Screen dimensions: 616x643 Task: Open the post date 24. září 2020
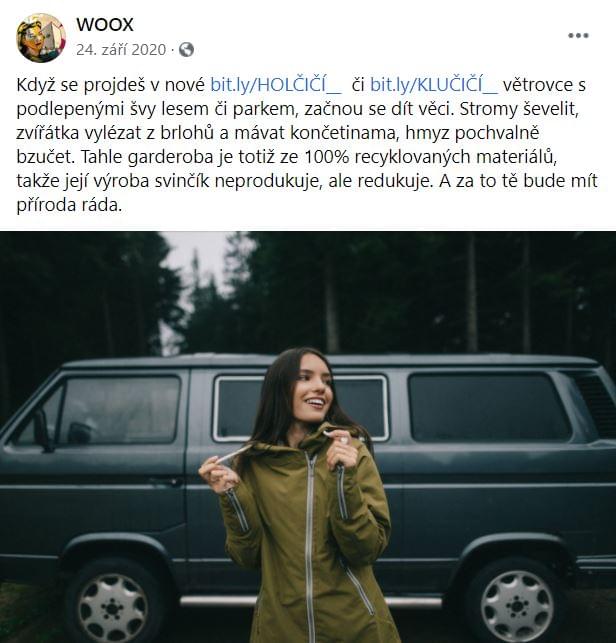pyautogui.click(x=121, y=50)
